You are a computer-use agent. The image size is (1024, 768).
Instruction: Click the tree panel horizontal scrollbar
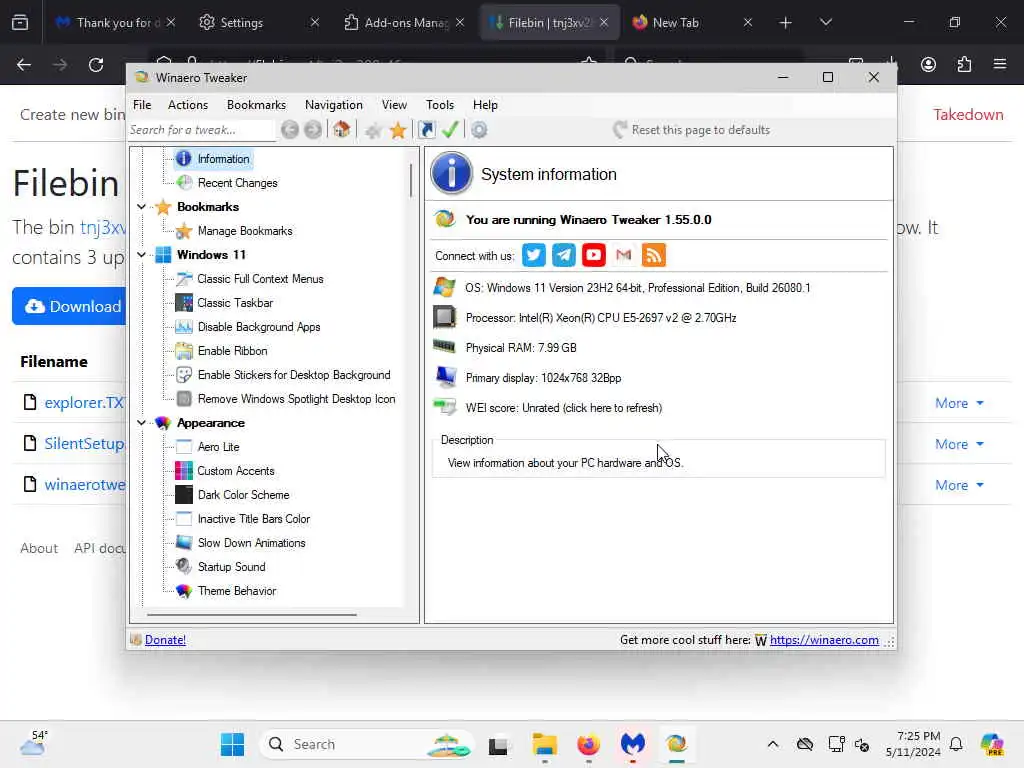coord(251,615)
